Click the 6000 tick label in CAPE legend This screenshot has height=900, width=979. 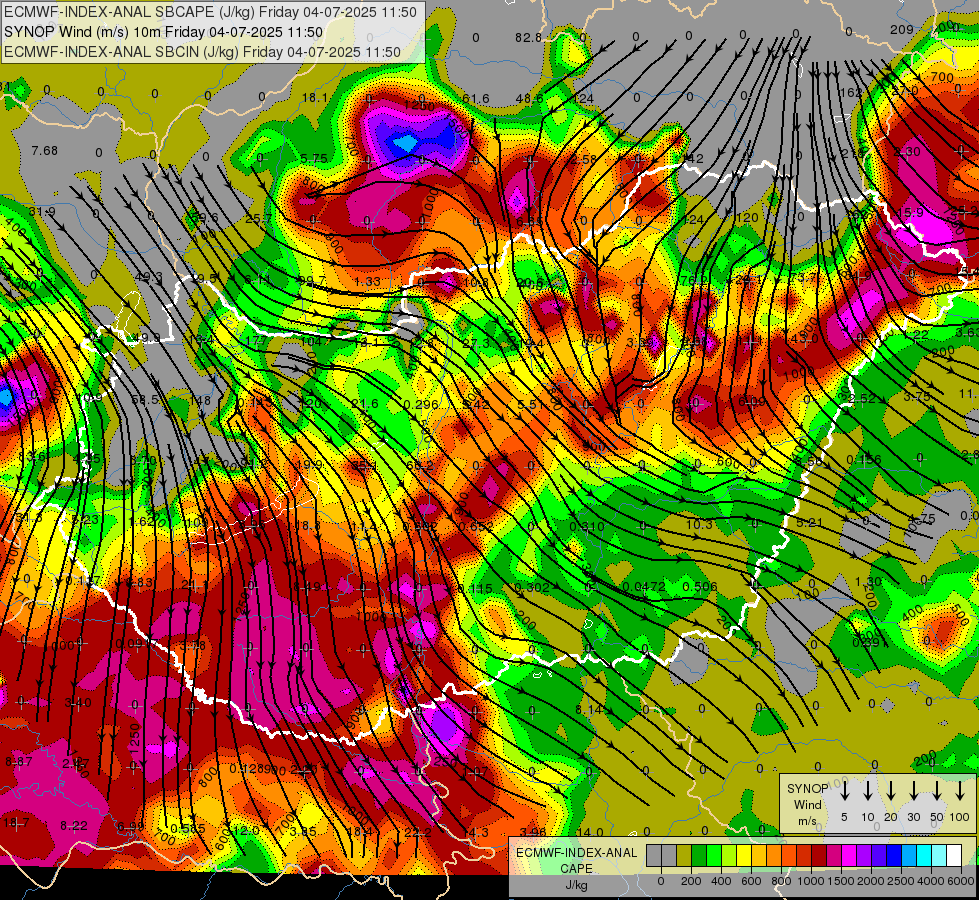(x=962, y=881)
